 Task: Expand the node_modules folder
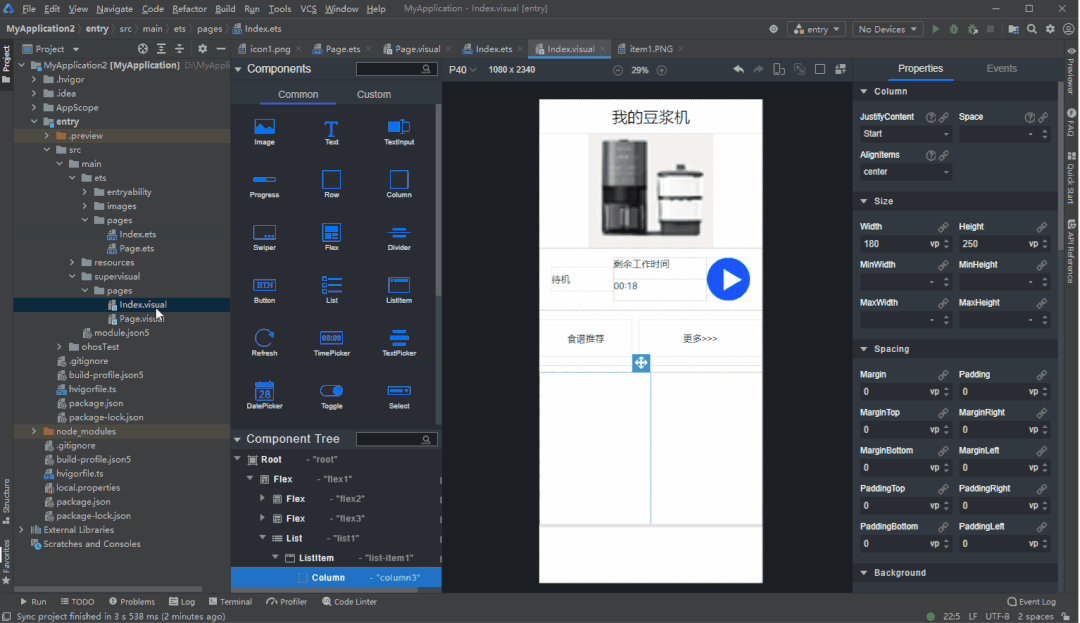click(34, 432)
